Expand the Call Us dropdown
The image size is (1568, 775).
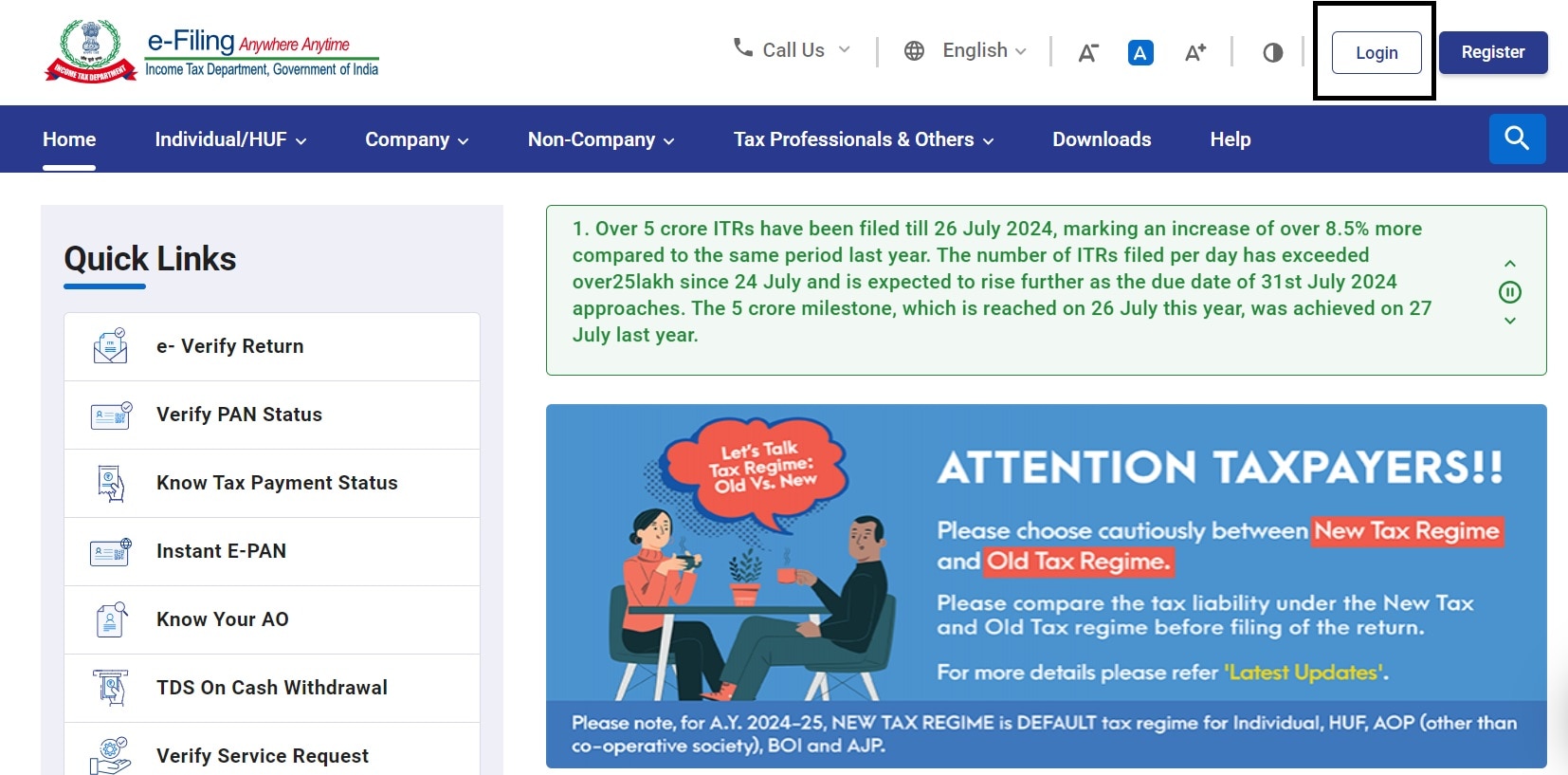click(793, 50)
